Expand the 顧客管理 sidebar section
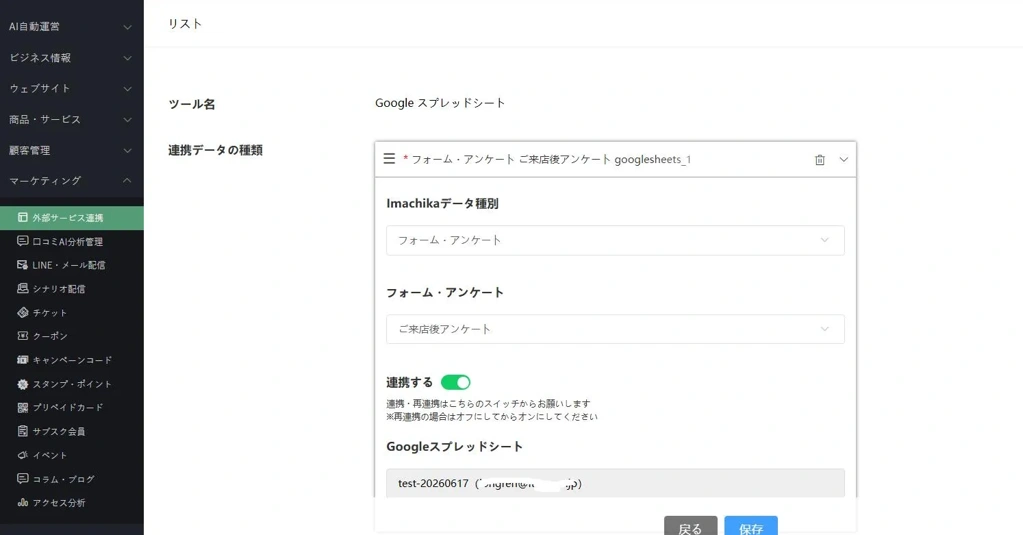The width and height of the screenshot is (1023, 535). (72, 150)
